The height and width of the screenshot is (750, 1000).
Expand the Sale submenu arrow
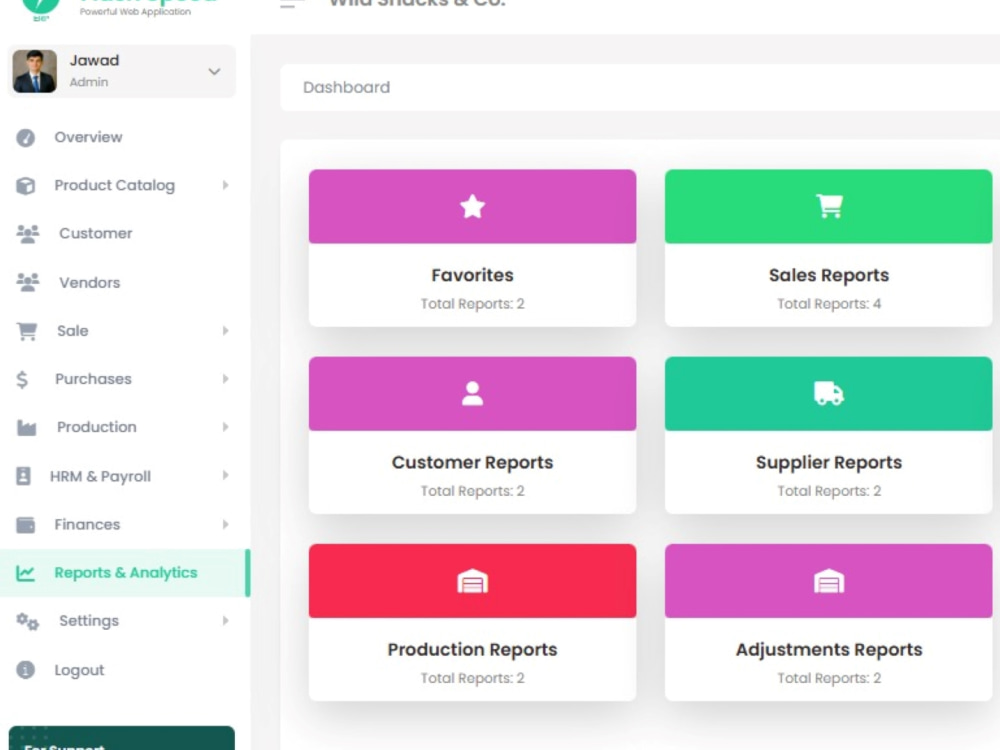(x=225, y=330)
